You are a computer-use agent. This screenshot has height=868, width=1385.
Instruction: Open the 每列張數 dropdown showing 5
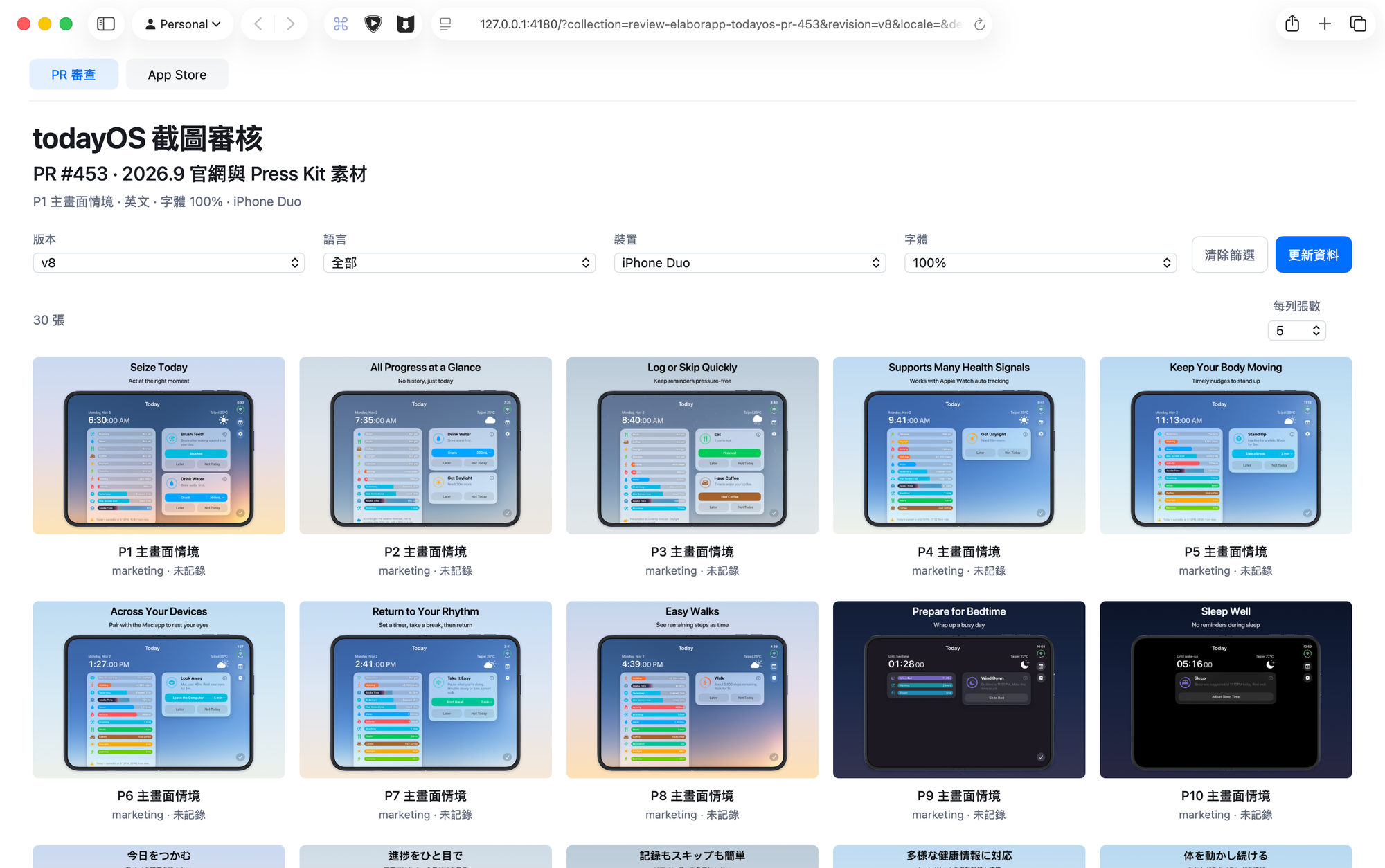tap(1296, 331)
